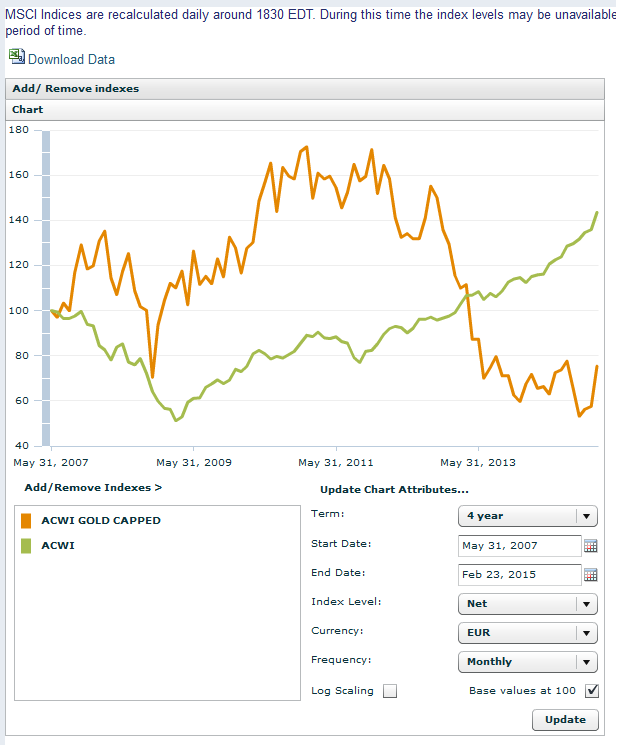Expand the Currency dropdown showing EUR
The image size is (641, 745).
pos(527,633)
